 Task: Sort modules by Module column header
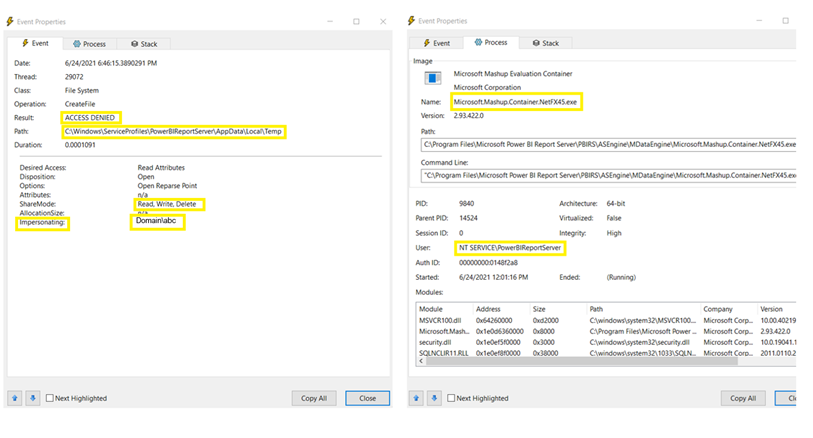point(444,309)
